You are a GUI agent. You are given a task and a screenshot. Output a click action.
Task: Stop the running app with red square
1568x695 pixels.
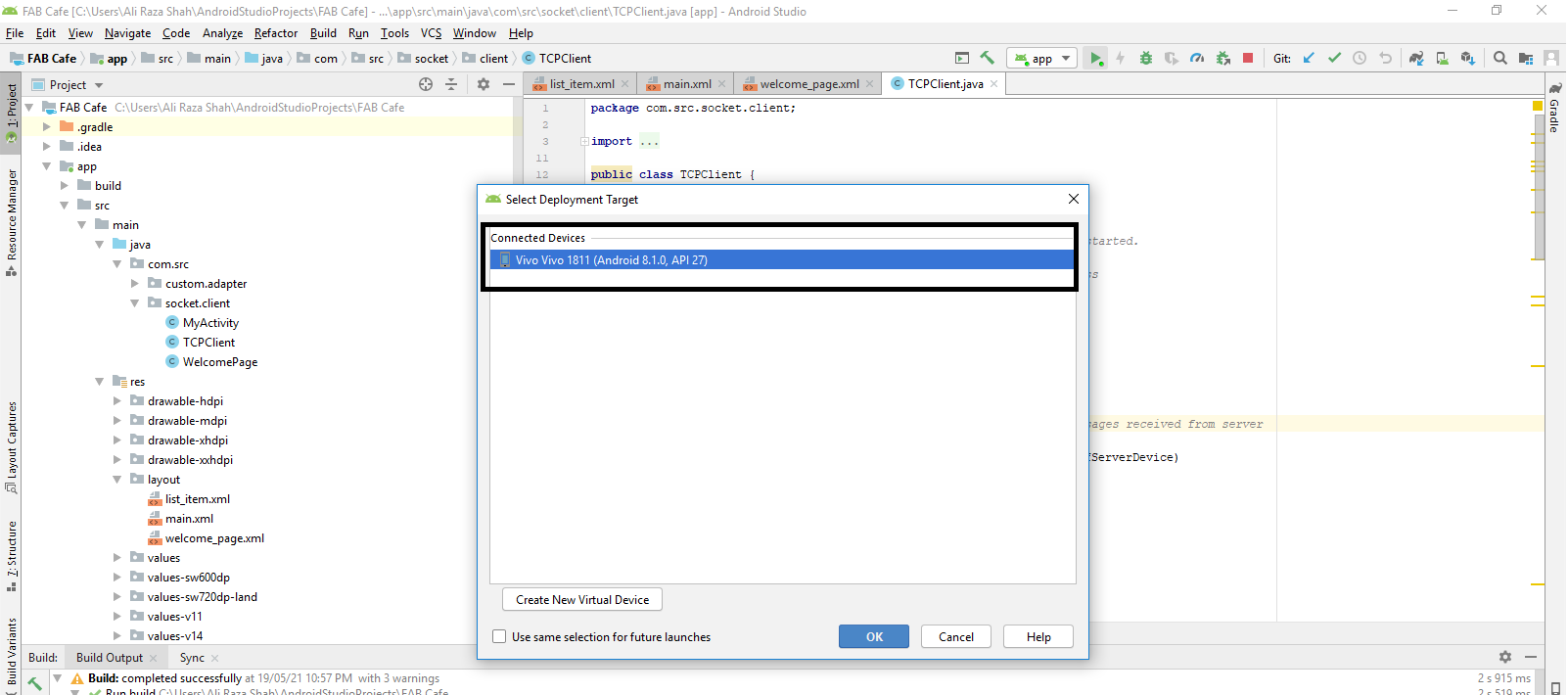[x=1248, y=58]
